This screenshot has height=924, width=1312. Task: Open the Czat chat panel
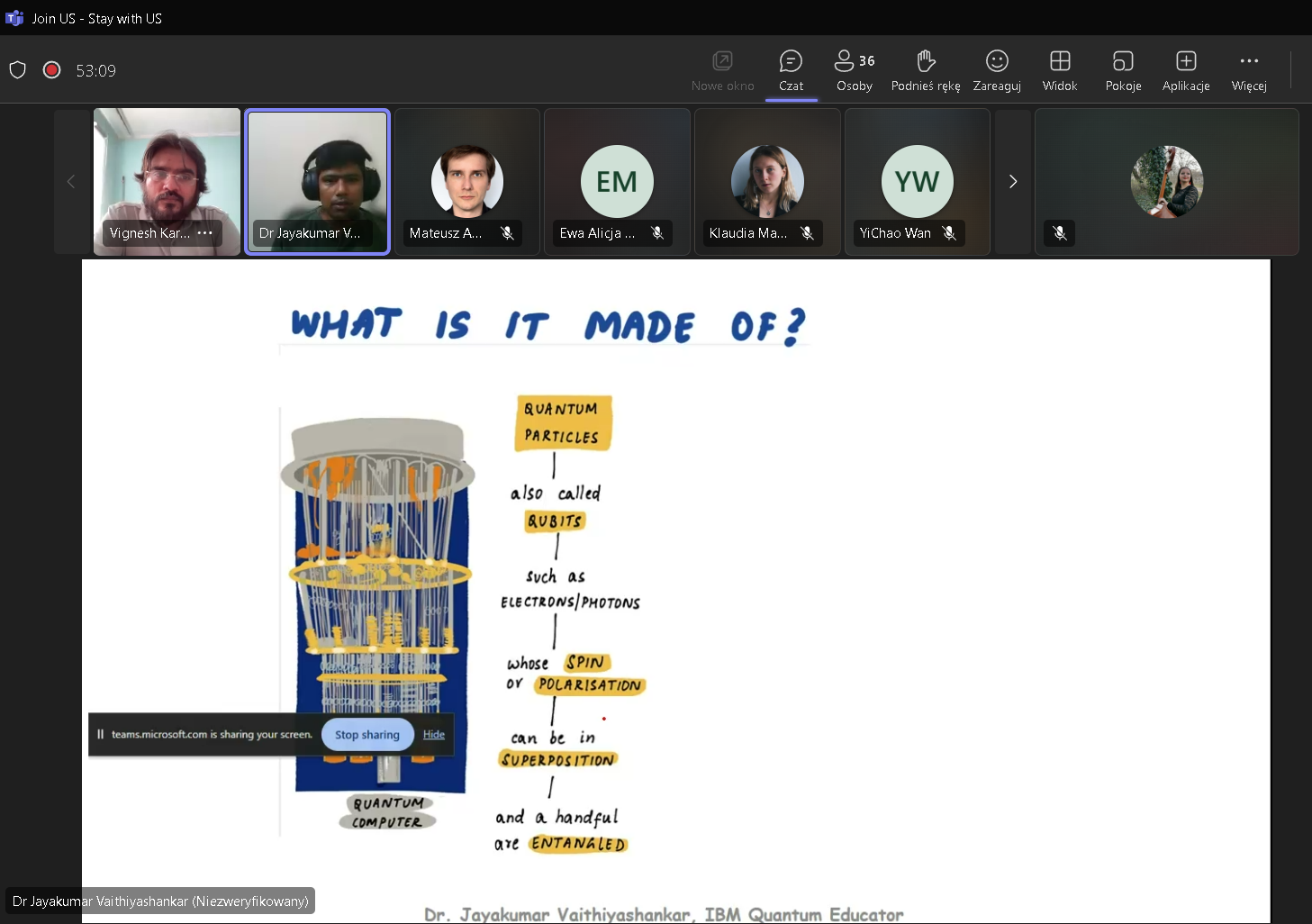point(791,71)
